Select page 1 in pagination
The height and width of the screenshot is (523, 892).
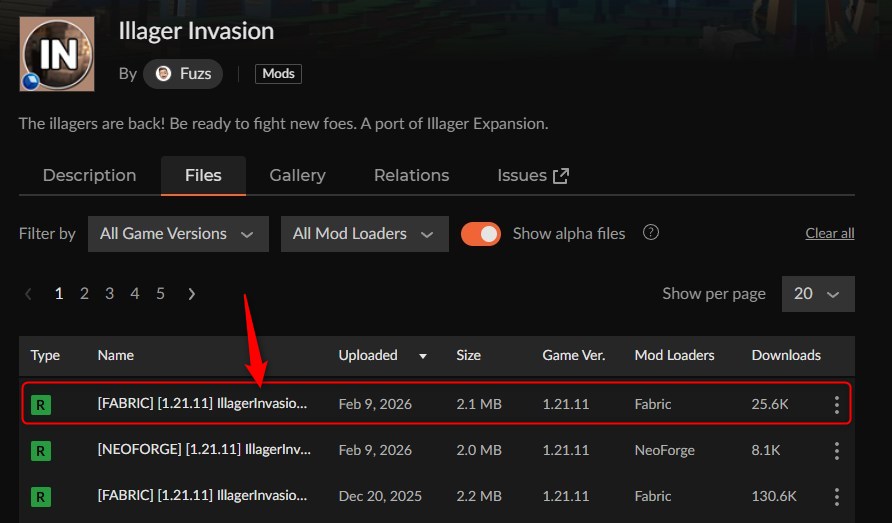pos(59,294)
